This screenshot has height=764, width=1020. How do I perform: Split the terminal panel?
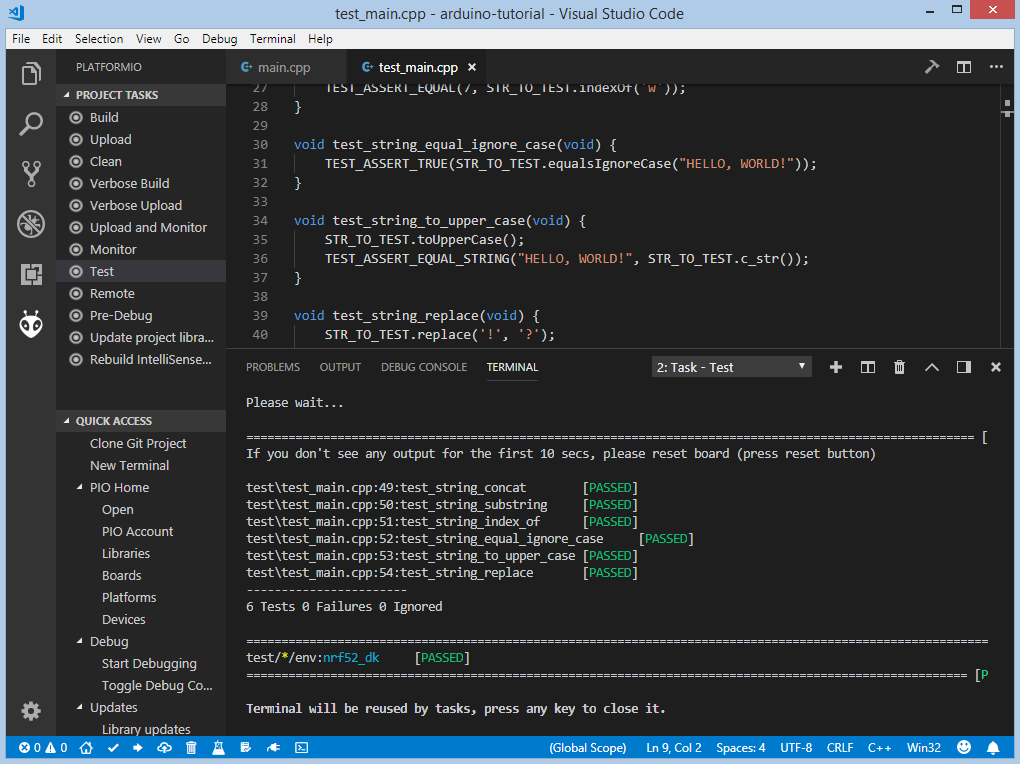(x=867, y=367)
